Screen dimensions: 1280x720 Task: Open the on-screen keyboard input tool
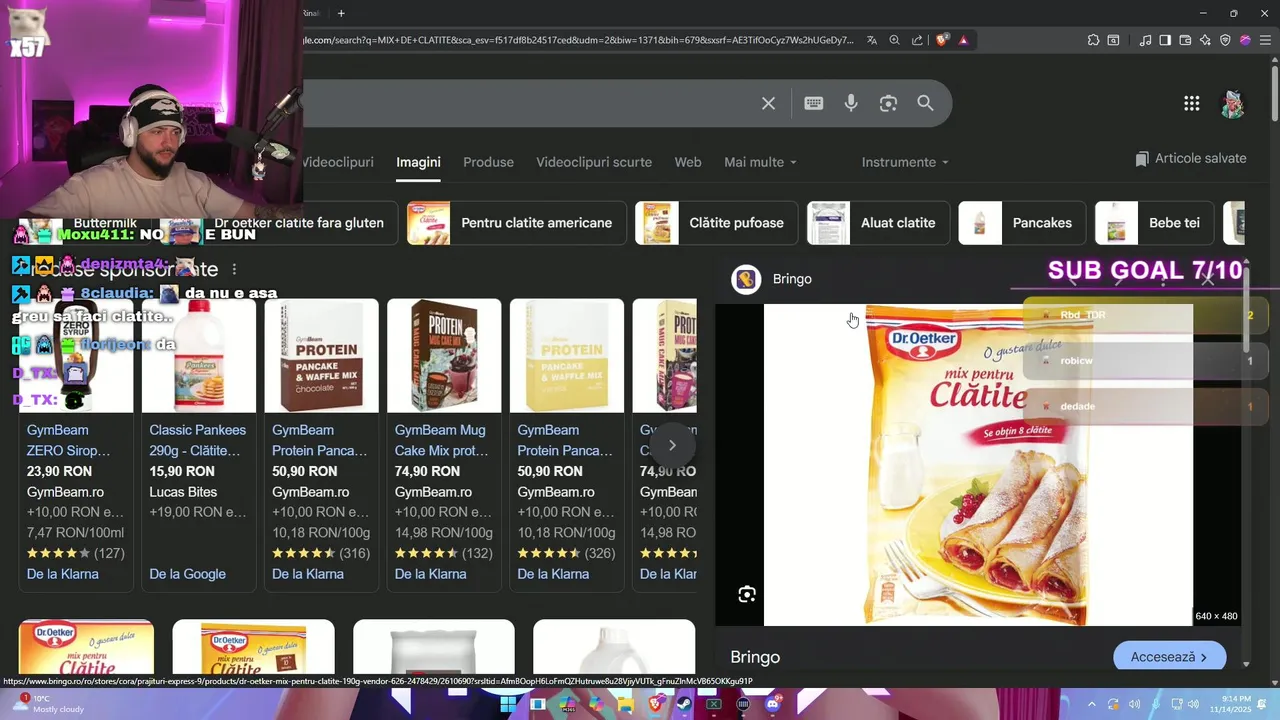814,103
